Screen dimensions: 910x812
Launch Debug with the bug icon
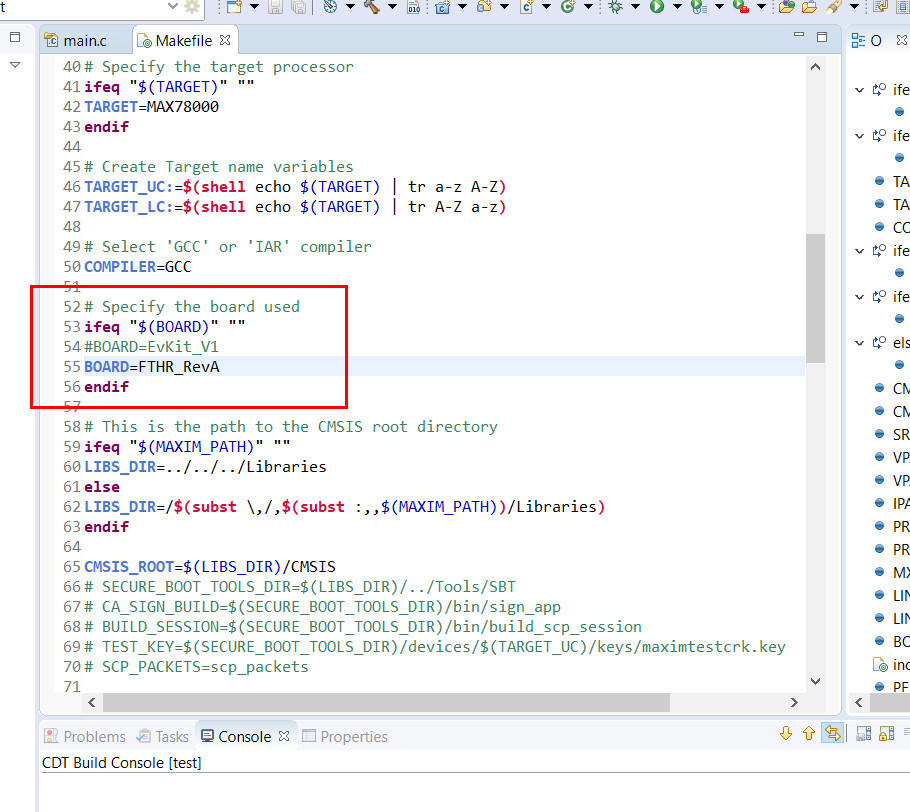tap(616, 6)
